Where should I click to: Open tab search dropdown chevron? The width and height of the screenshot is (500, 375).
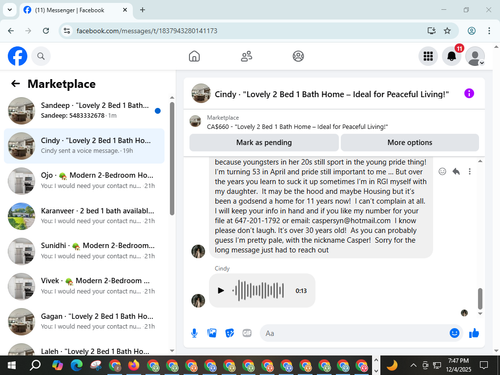10,10
